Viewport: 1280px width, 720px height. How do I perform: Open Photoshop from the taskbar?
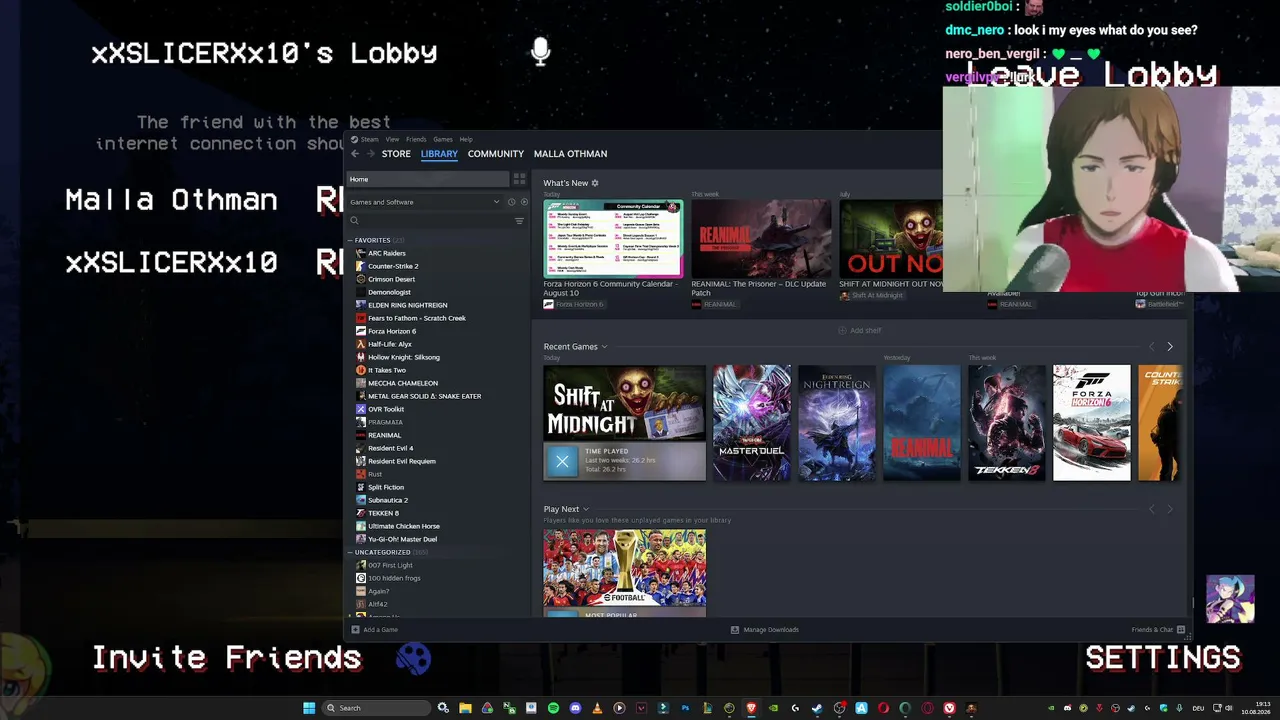[x=685, y=708]
